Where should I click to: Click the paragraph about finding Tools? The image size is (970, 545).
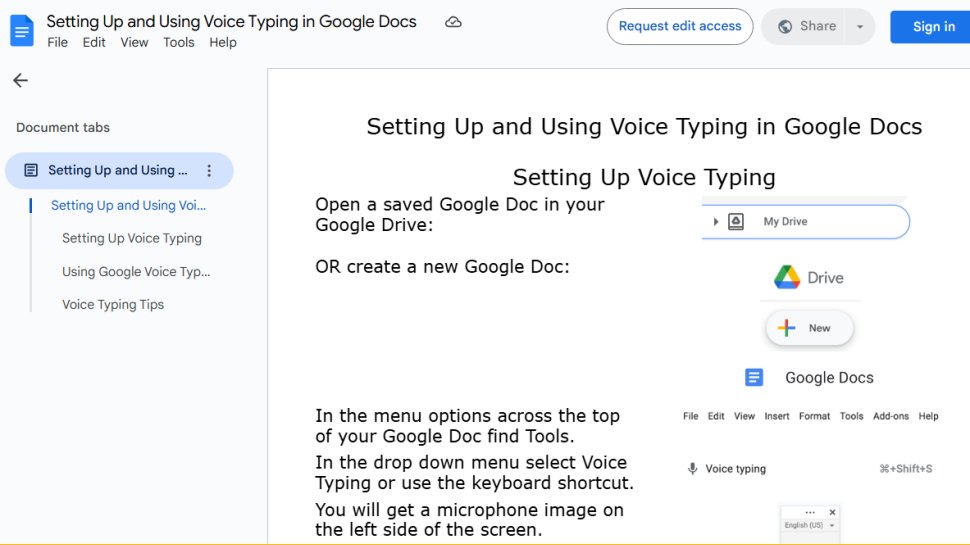pyautogui.click(x=468, y=426)
